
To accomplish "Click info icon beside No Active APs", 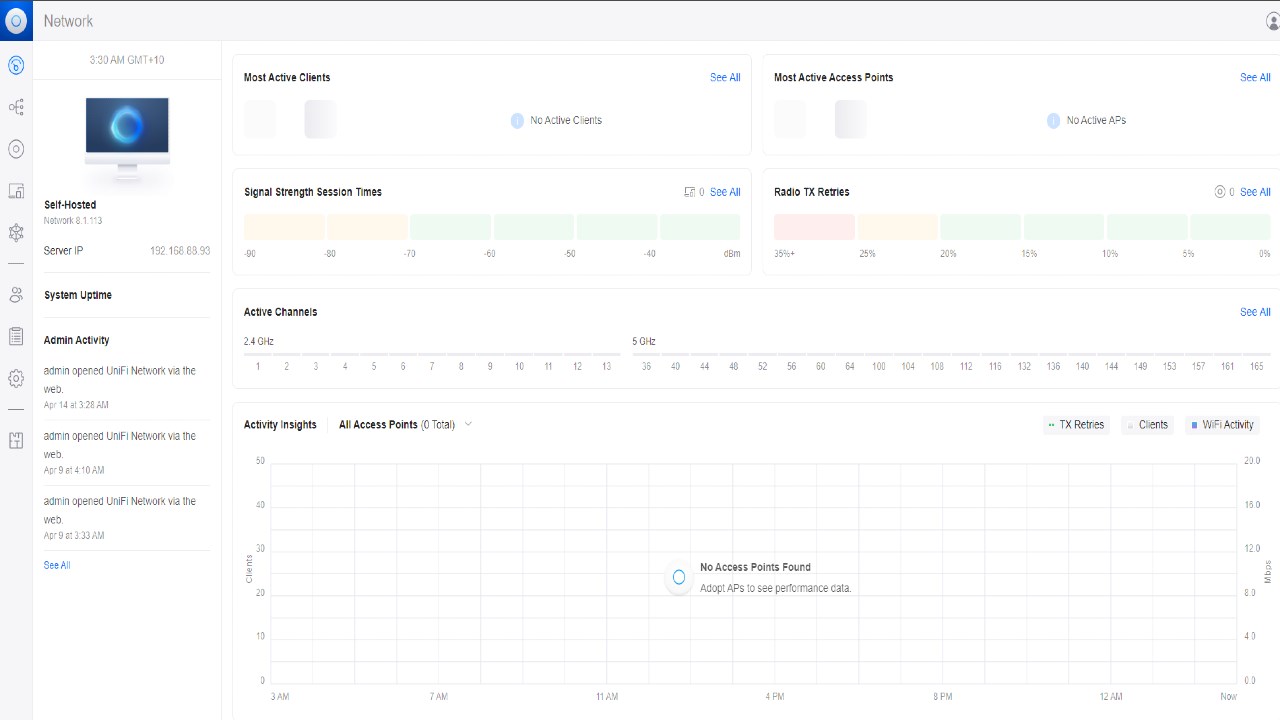I will point(1053,120).
